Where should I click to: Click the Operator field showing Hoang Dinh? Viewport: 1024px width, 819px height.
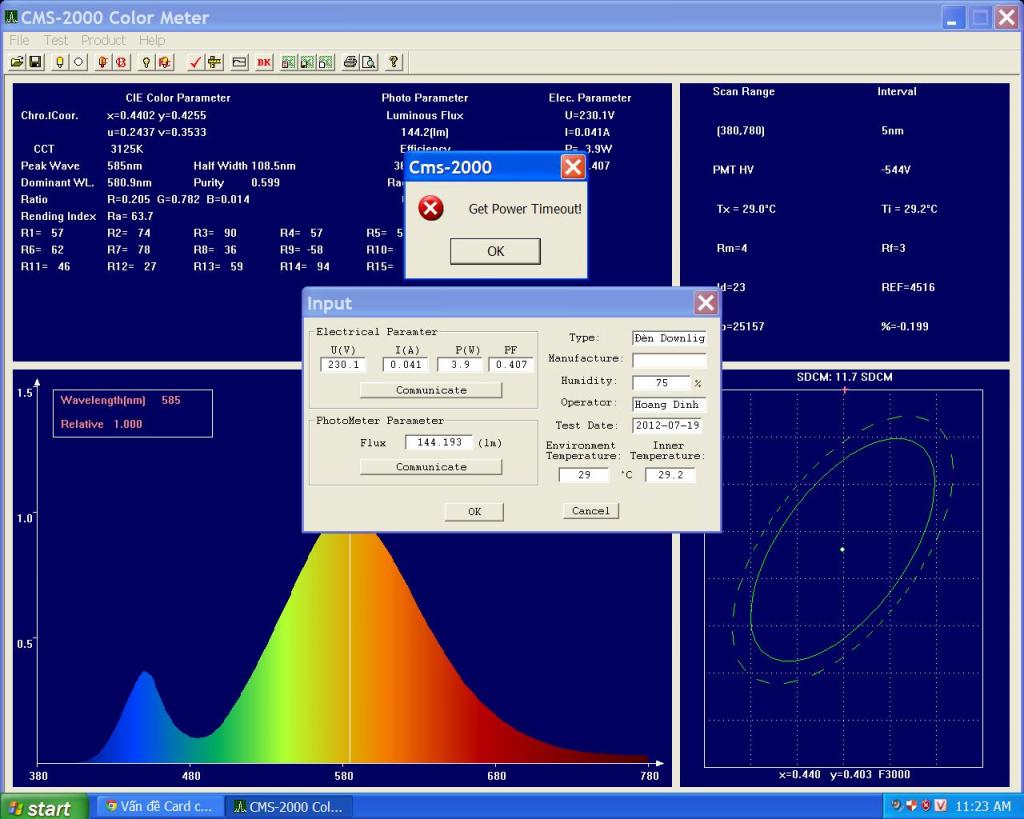669,404
